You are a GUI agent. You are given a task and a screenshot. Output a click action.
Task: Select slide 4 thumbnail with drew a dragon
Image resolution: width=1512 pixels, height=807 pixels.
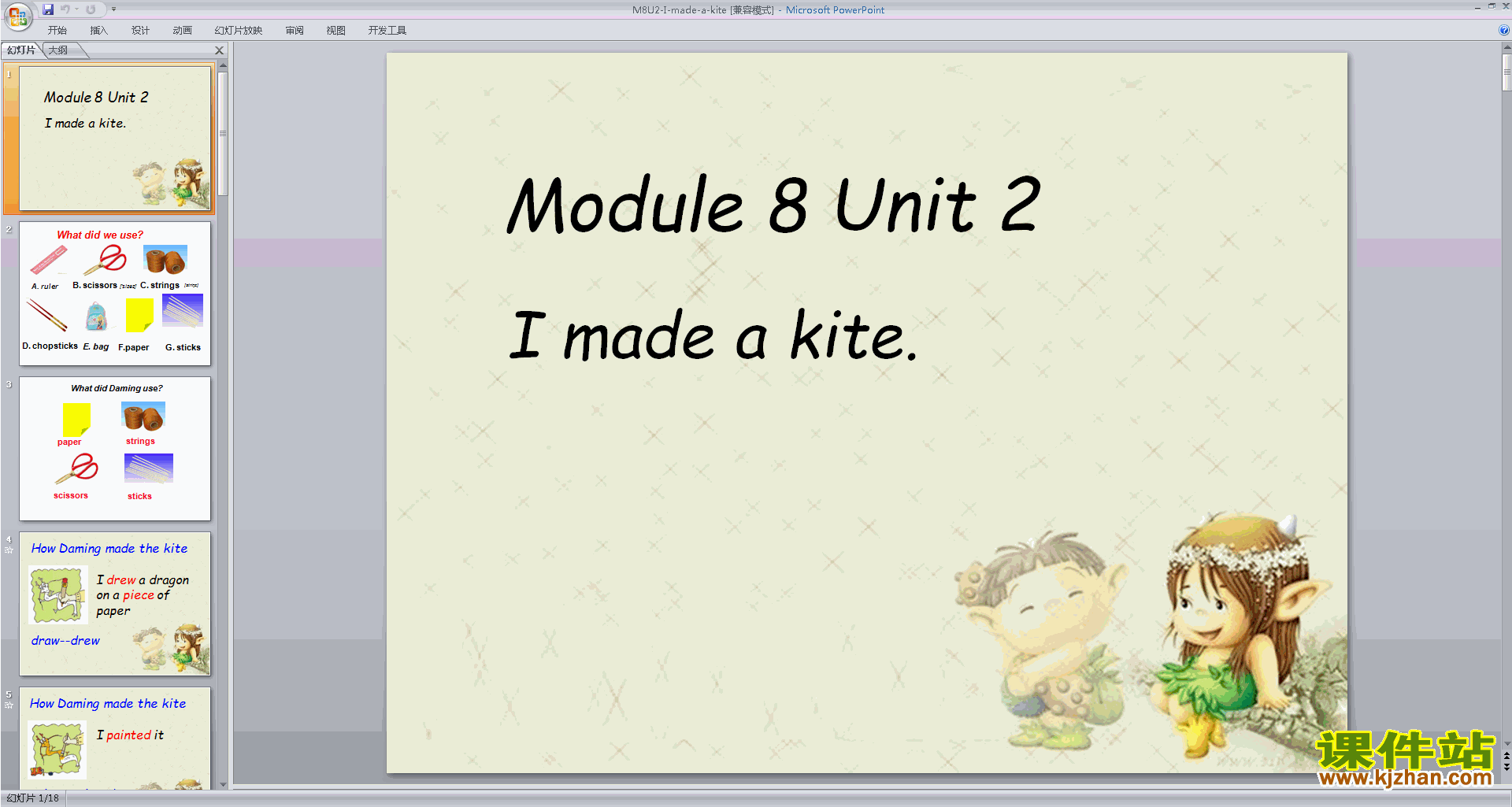click(x=115, y=603)
